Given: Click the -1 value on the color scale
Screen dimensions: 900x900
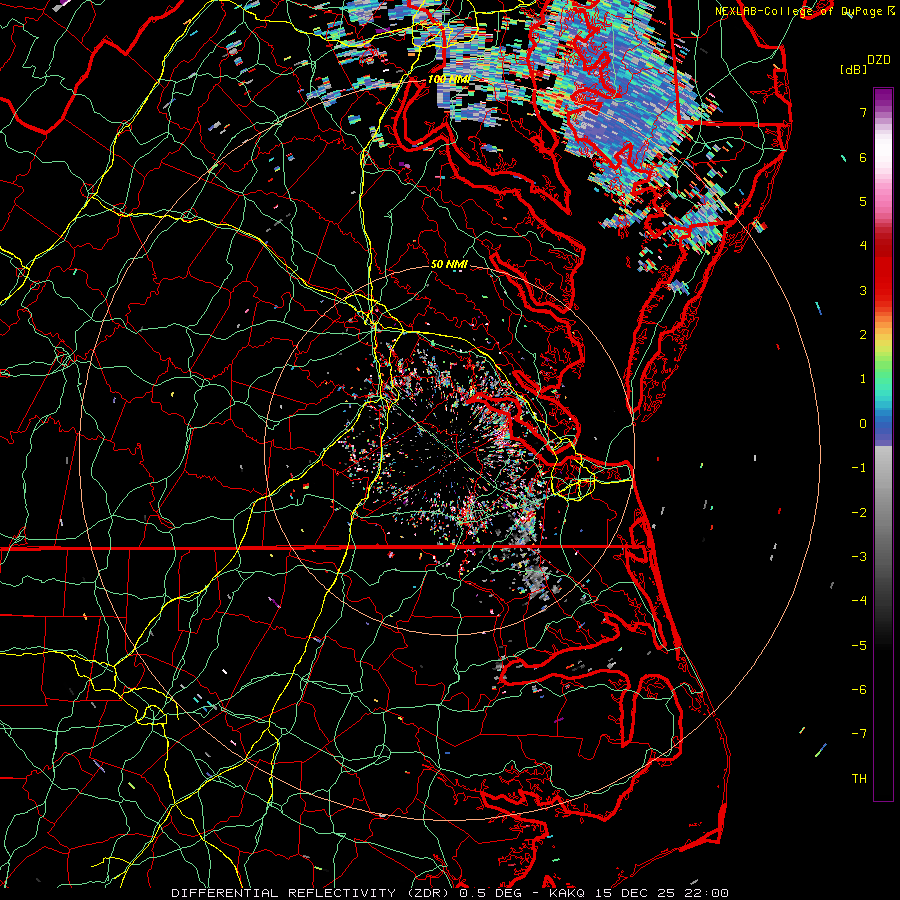Looking at the screenshot, I should tap(859, 468).
